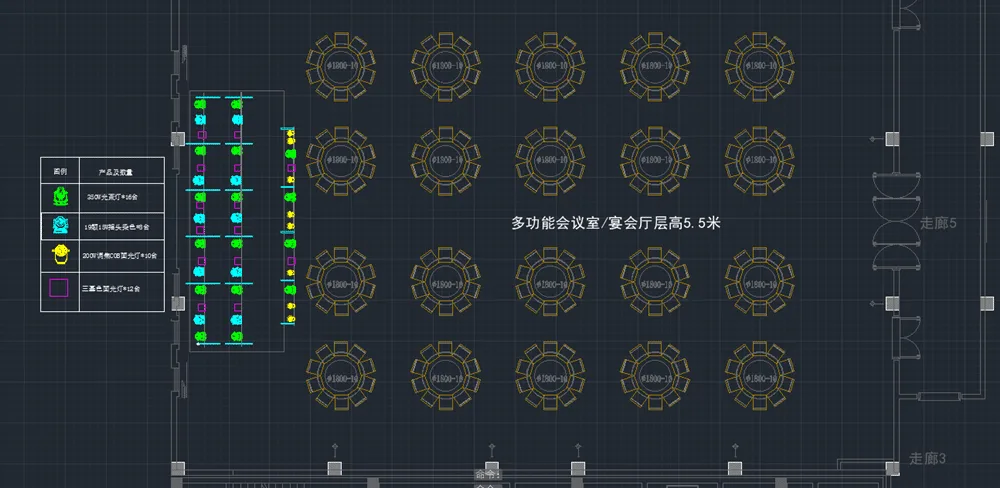1000x488 pixels.
Task: Select the 走廊5 corridor label
Action: 938,223
